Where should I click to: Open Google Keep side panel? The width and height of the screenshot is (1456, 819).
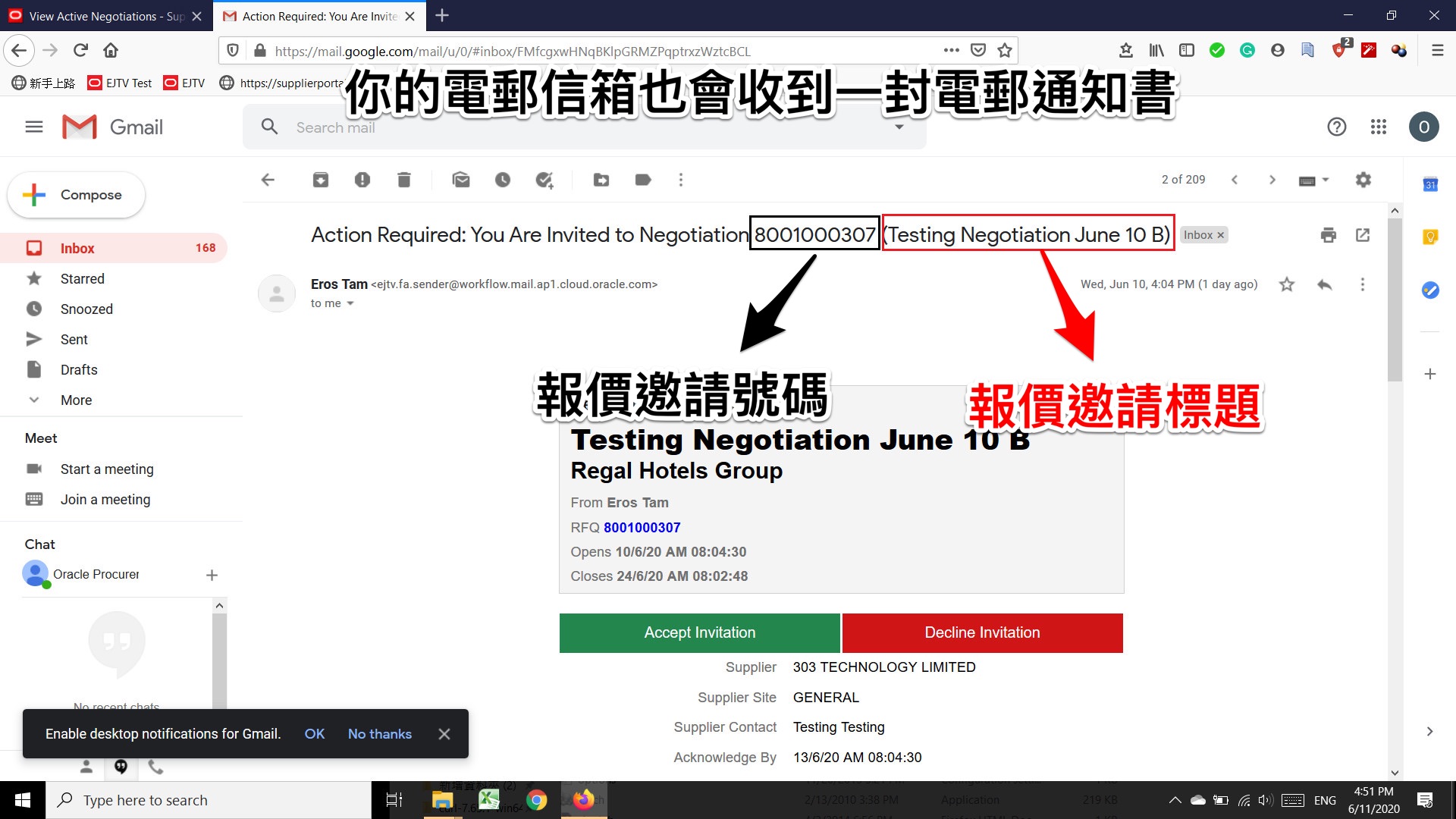pyautogui.click(x=1430, y=237)
